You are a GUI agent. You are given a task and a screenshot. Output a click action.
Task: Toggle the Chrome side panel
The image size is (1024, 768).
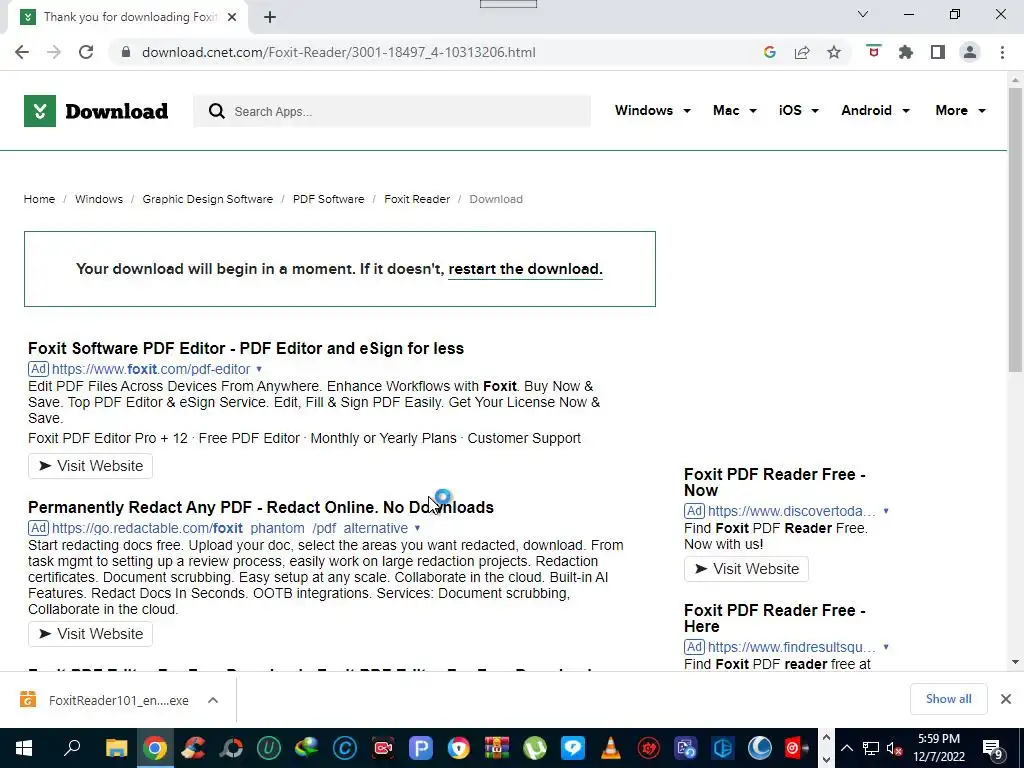tap(938, 52)
